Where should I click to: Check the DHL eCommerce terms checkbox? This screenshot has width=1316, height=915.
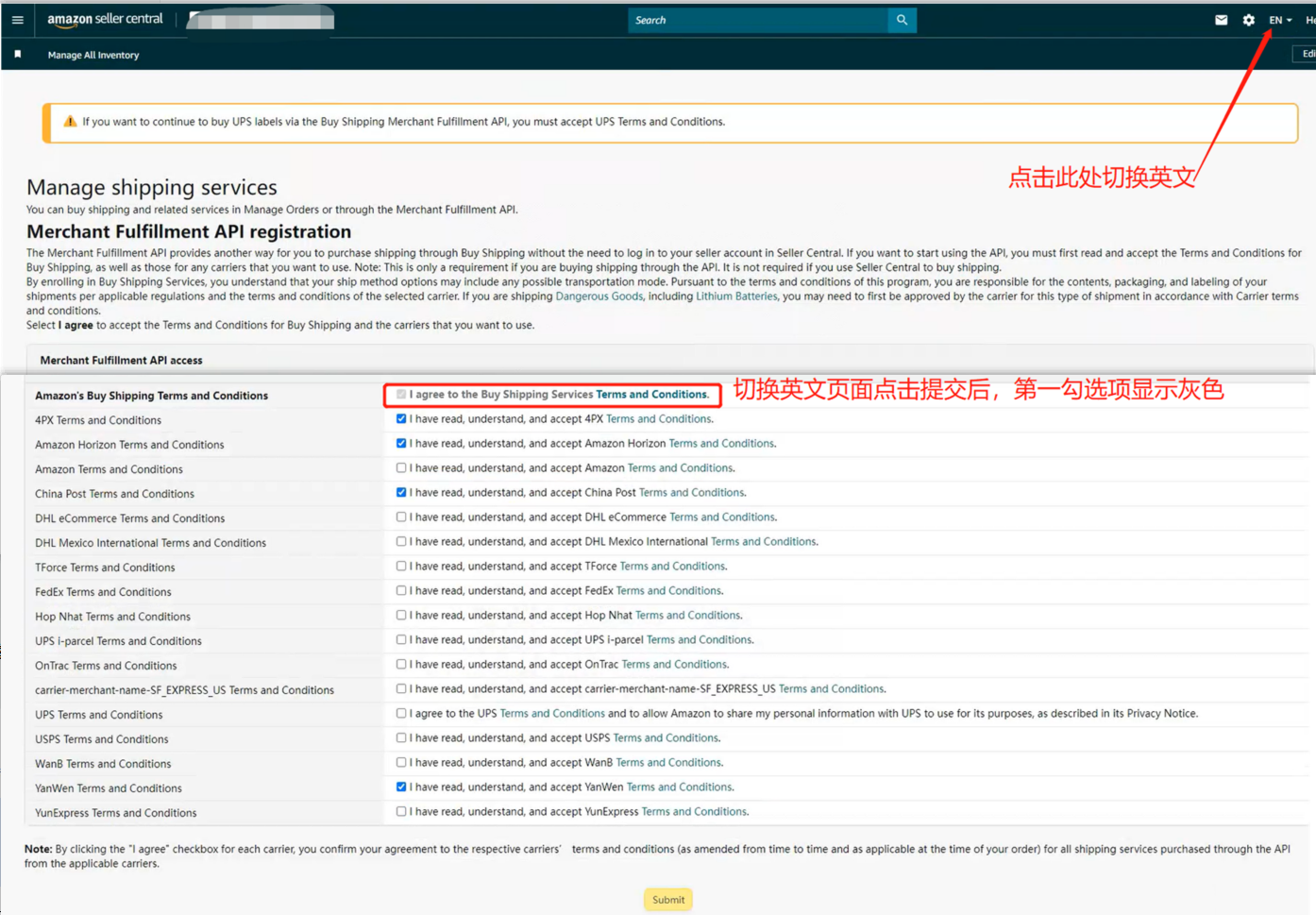401,517
